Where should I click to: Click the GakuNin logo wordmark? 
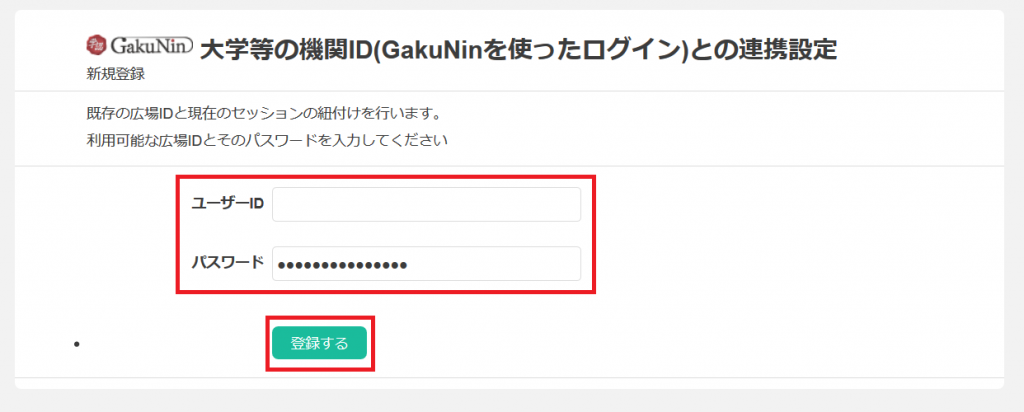pyautogui.click(x=150, y=46)
